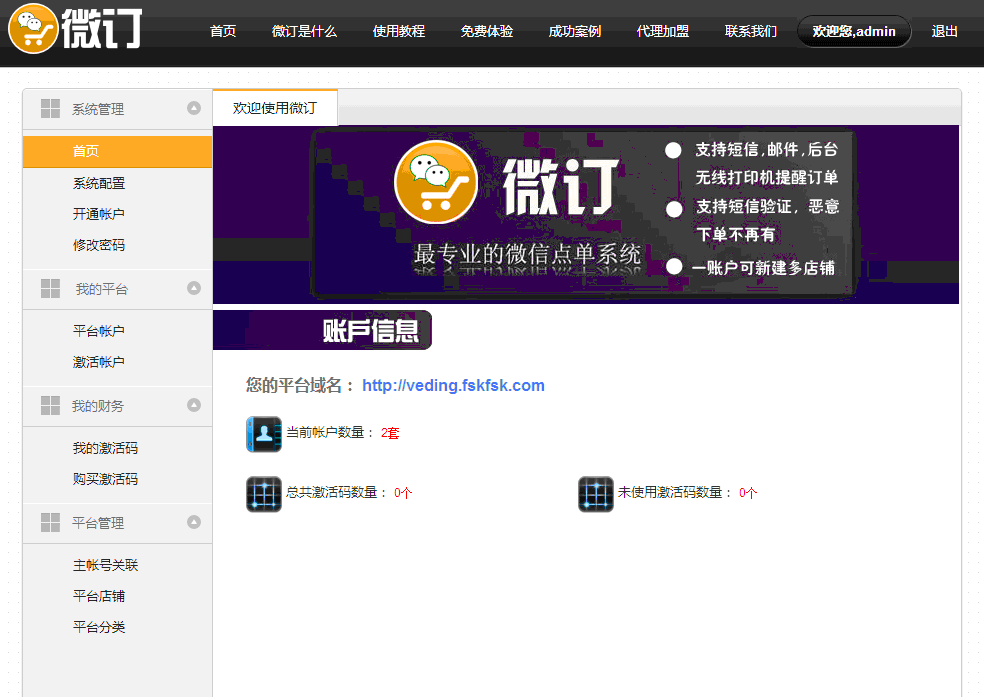
Task: Click the 0个 value after 总共激活码数量
Action: pyautogui.click(x=403, y=492)
